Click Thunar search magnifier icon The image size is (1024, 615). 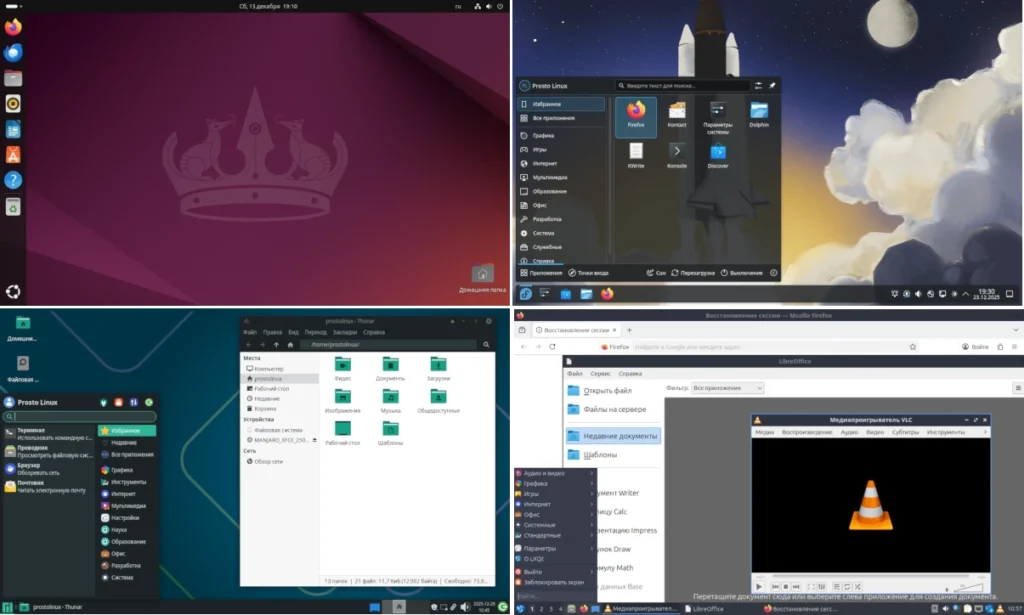[x=486, y=345]
